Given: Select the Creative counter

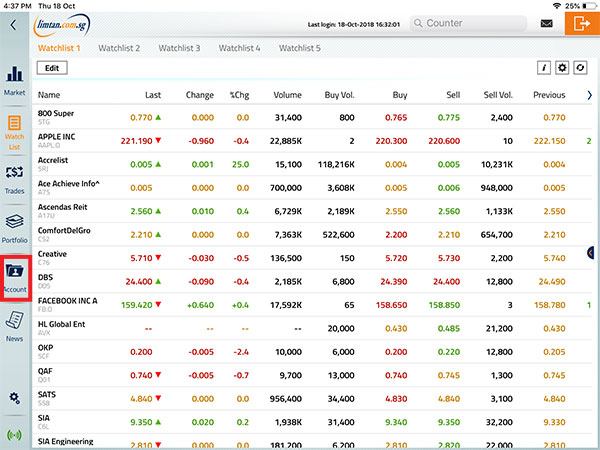Looking at the screenshot, I should [x=52, y=254].
